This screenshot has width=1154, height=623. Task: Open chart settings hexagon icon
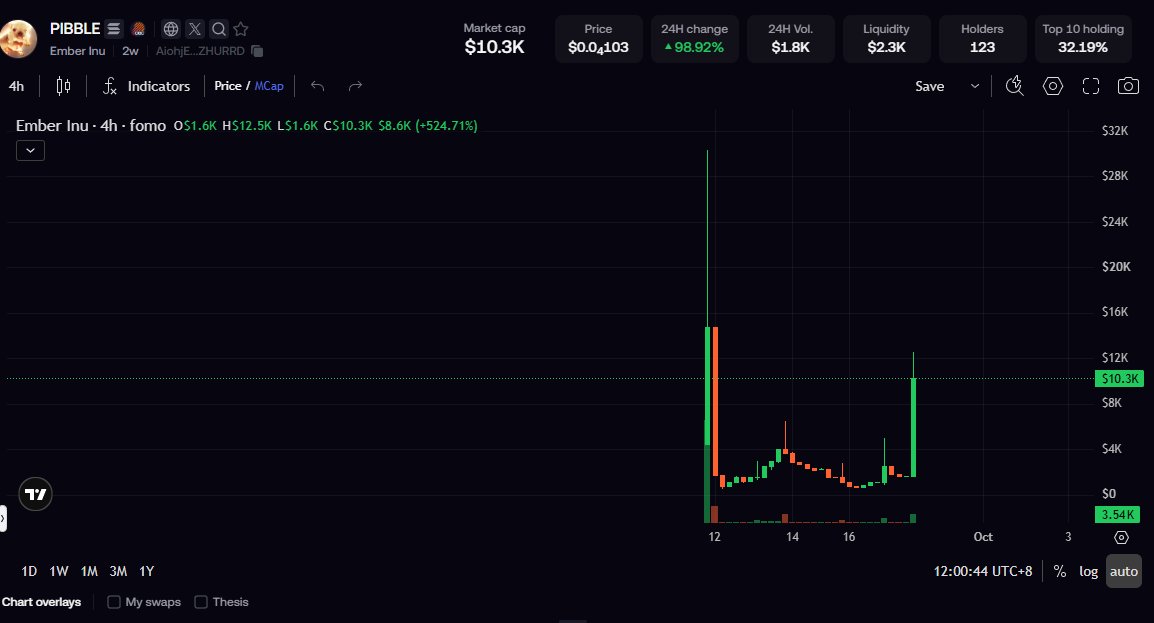tap(1052, 86)
